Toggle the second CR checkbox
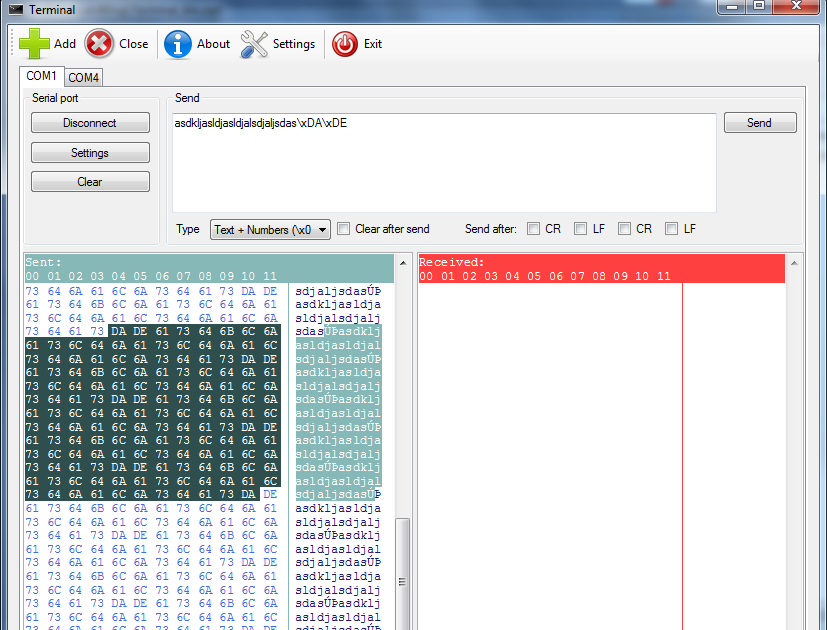Screen dimensions: 827x630 [x=624, y=229]
